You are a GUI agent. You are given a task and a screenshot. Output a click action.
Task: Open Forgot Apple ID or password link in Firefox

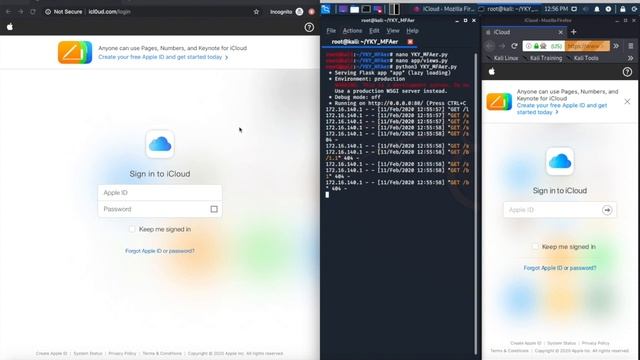click(x=560, y=268)
